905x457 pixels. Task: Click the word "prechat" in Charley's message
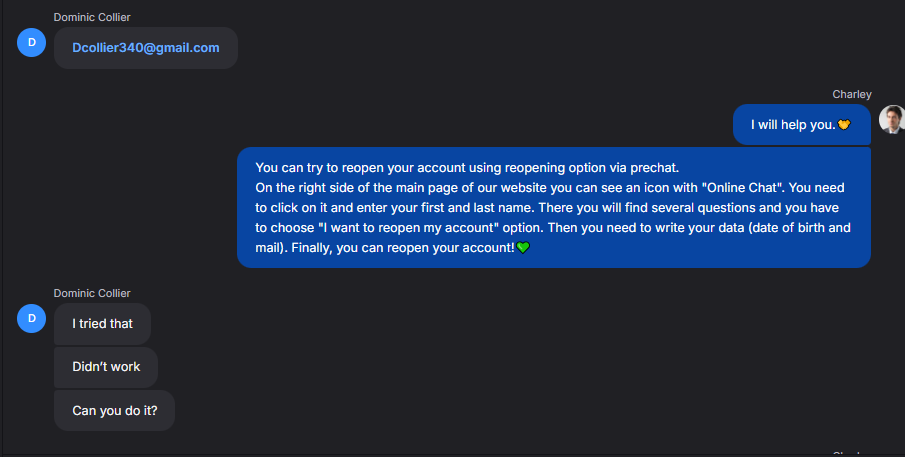[x=654, y=167]
